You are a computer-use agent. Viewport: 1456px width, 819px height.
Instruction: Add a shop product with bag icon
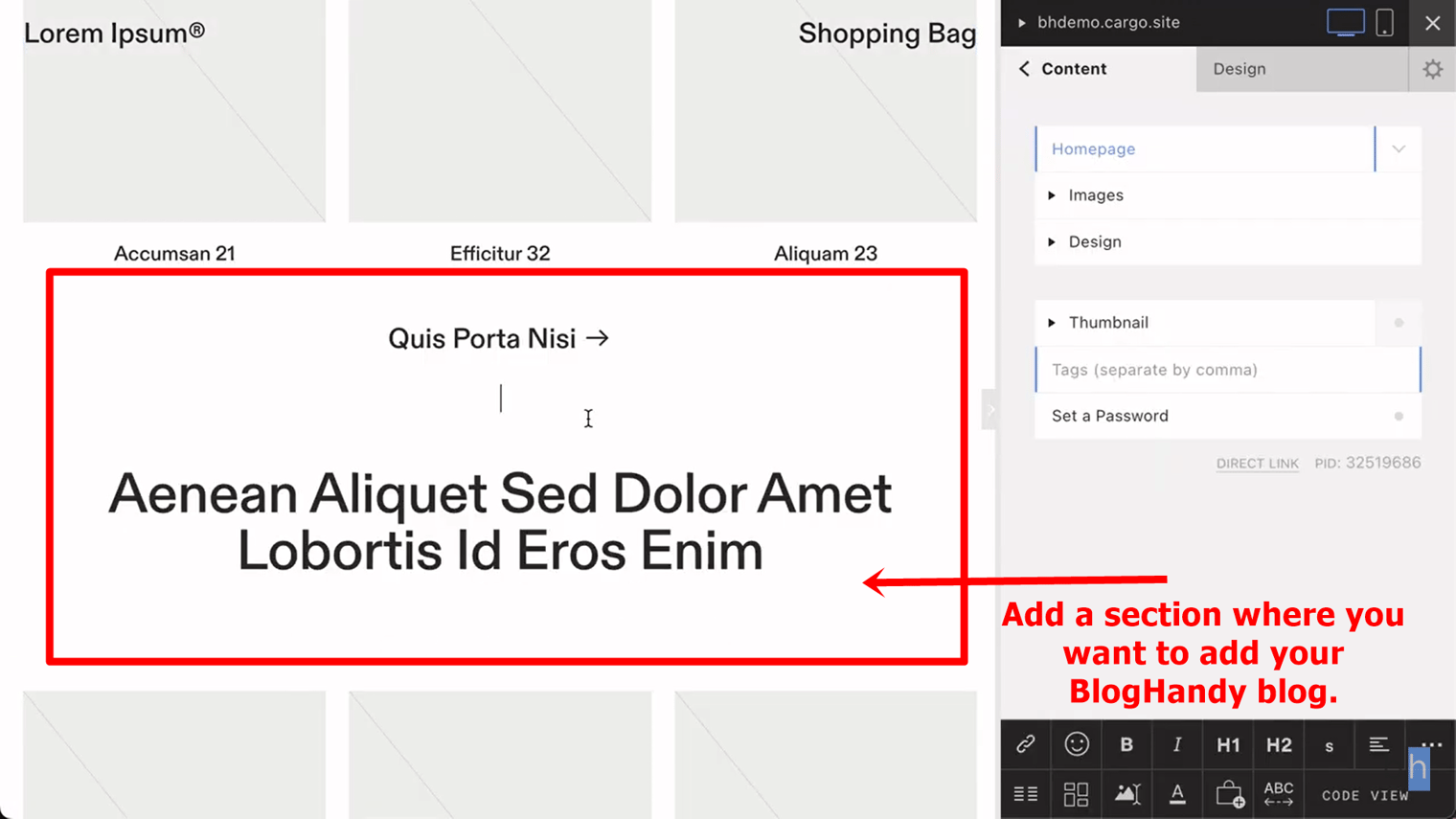(x=1229, y=794)
